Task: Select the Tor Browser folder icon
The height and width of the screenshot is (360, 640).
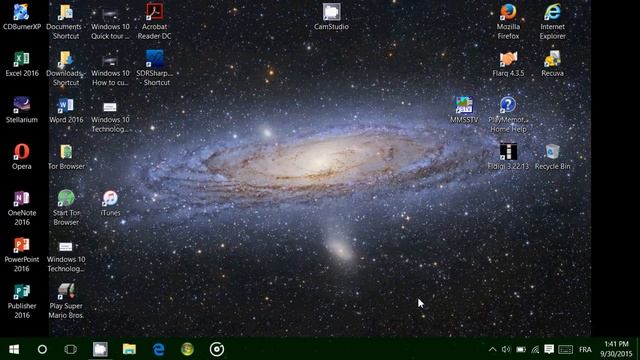Action: pyautogui.click(x=66, y=157)
